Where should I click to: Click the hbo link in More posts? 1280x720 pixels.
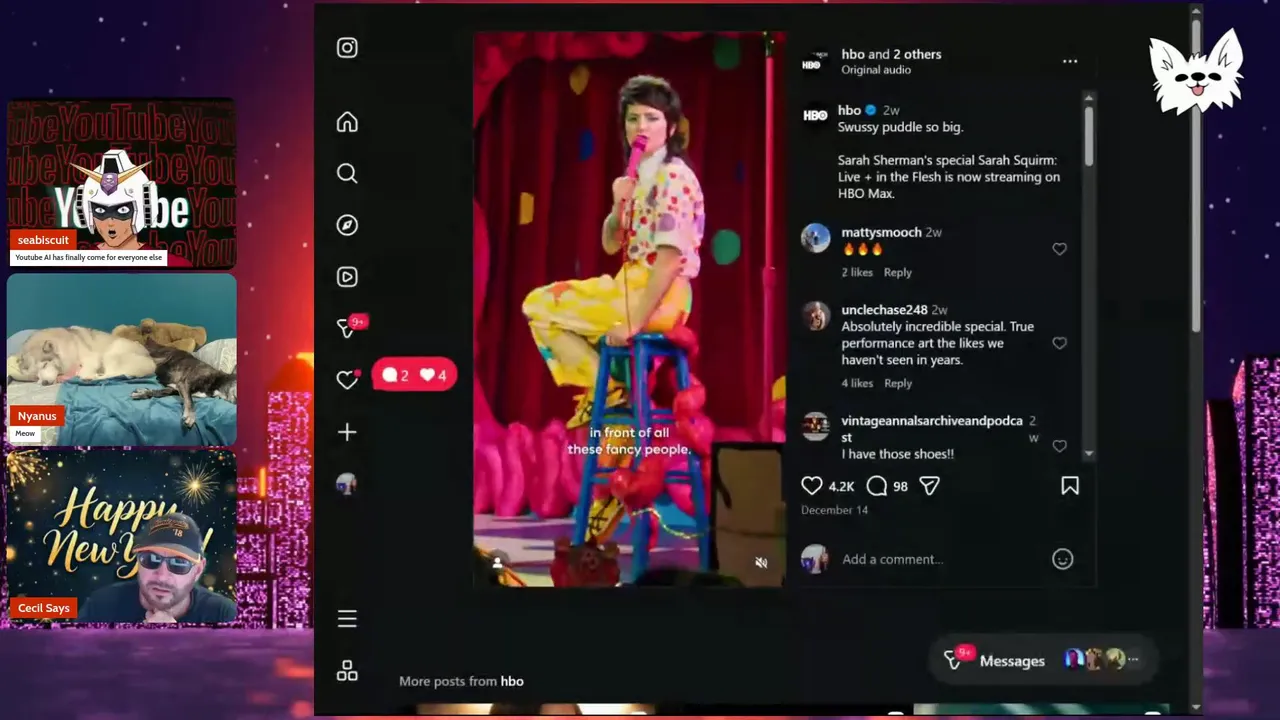coord(512,681)
